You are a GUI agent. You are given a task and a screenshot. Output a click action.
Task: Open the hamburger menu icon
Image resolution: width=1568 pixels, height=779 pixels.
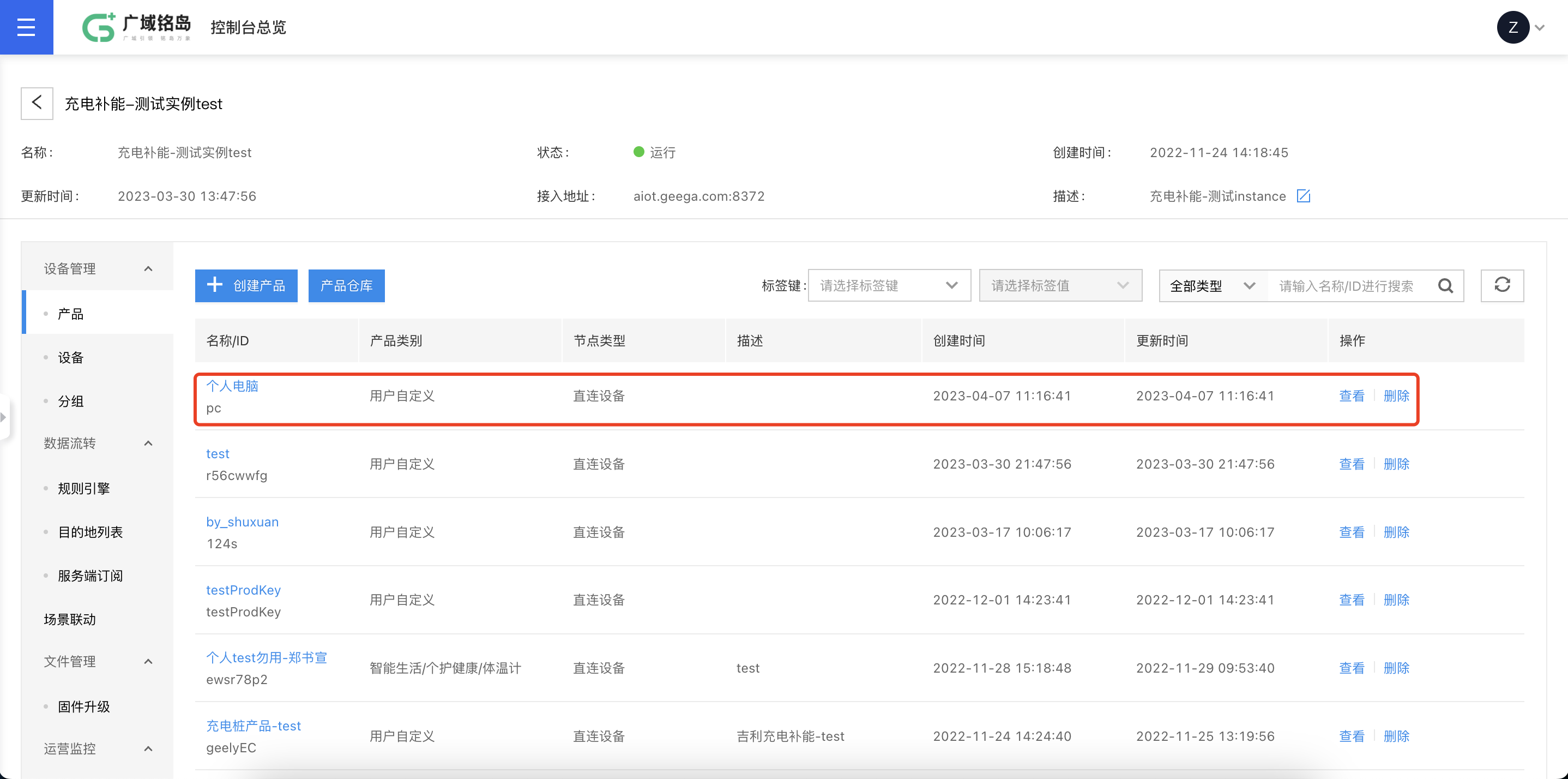pyautogui.click(x=26, y=27)
